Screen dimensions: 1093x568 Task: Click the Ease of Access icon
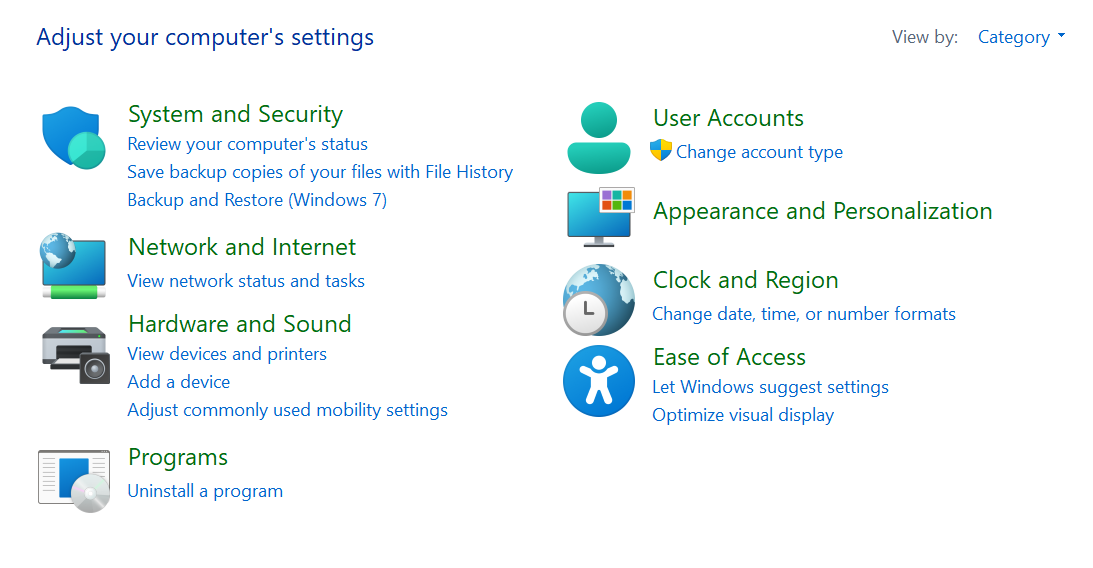pos(598,381)
